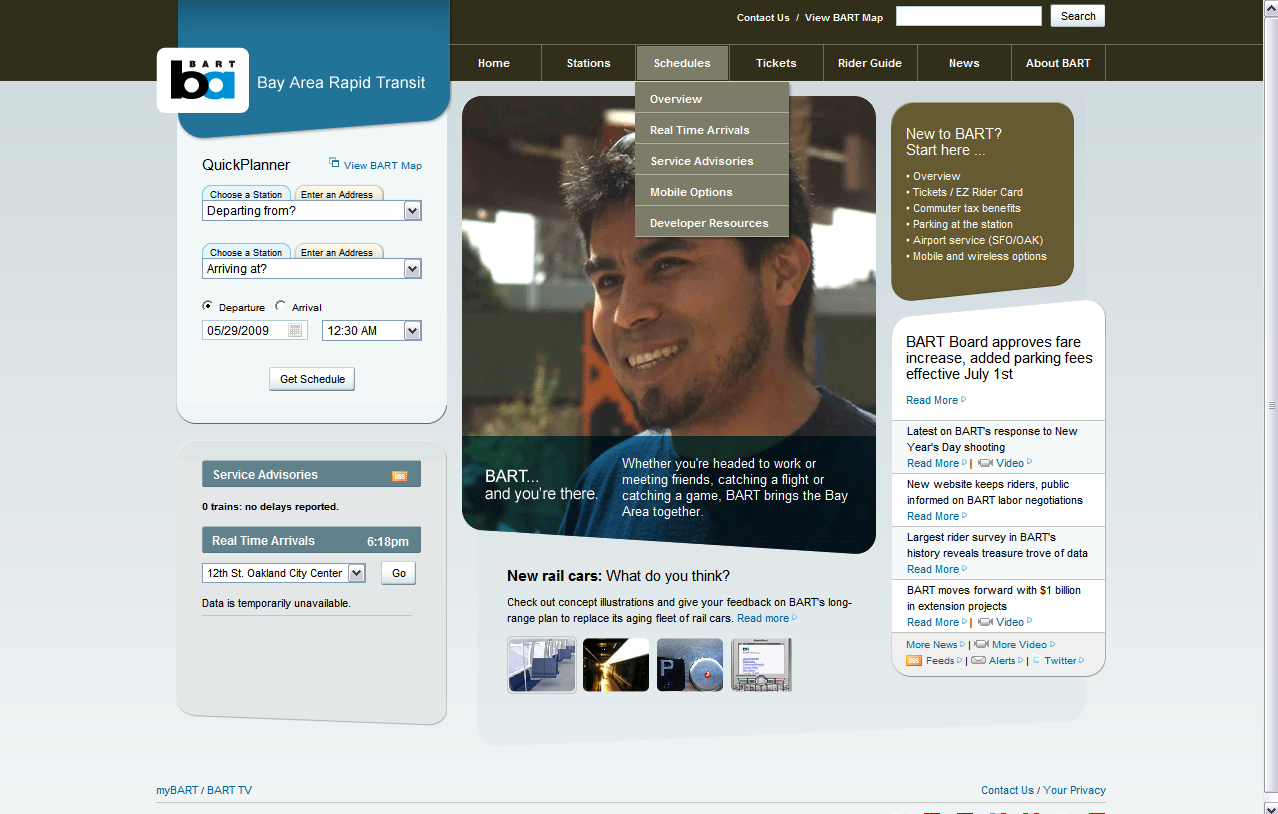The width and height of the screenshot is (1278, 814).
Task: Expand the 12:30 AM time dropdown
Action: (412, 331)
